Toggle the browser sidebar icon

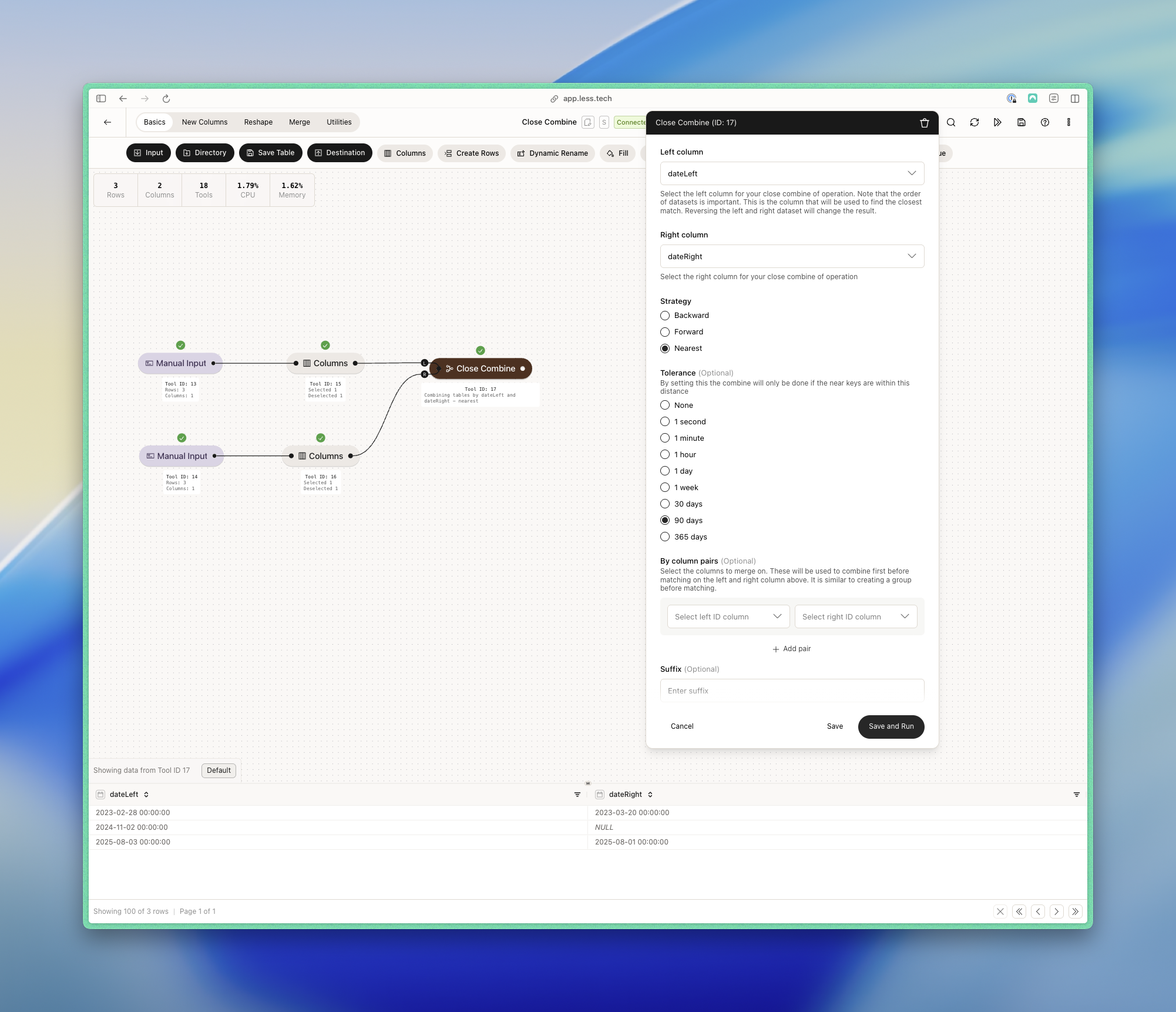101,99
